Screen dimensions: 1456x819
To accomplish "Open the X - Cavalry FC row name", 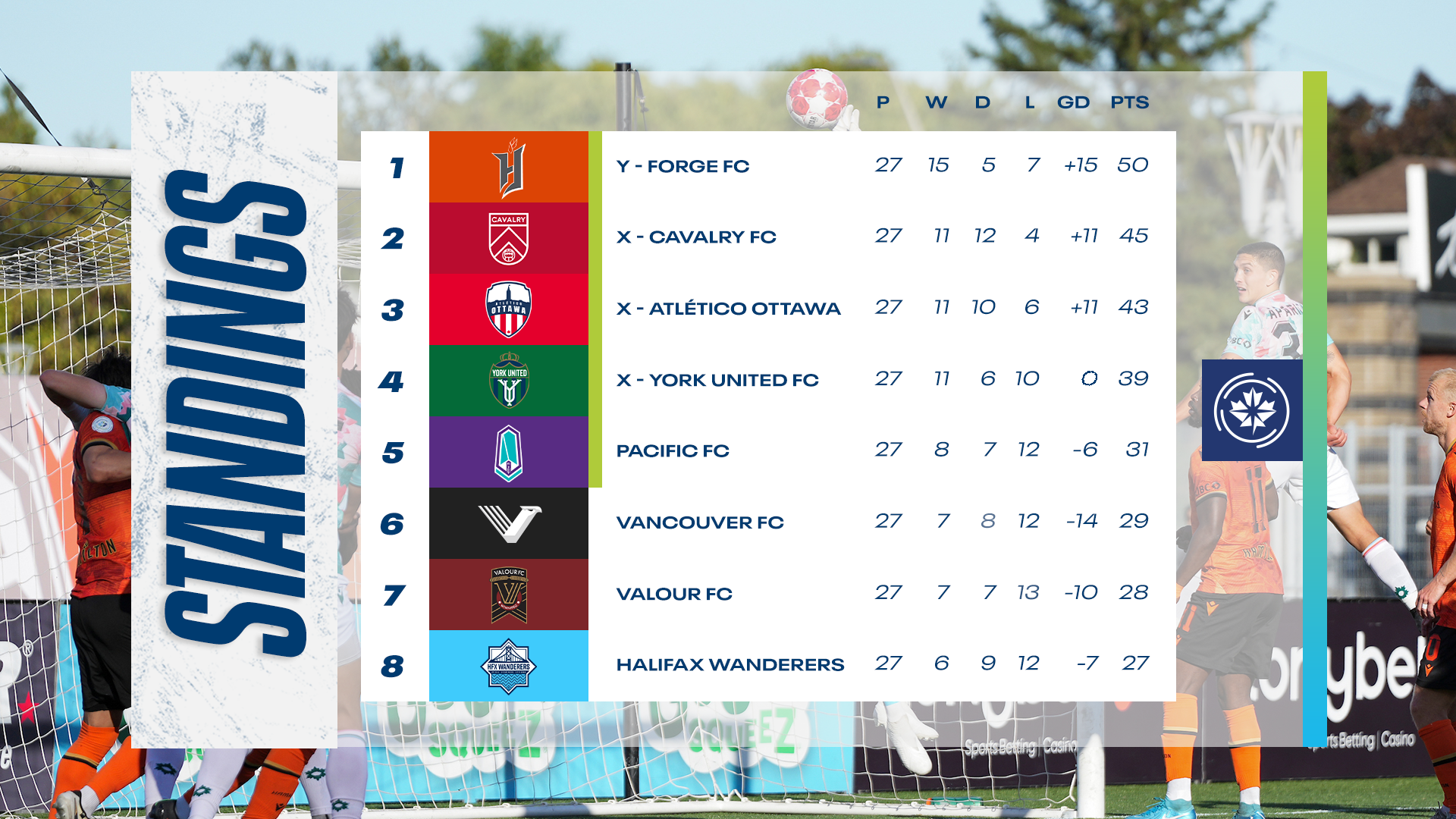I will pyautogui.click(x=696, y=237).
